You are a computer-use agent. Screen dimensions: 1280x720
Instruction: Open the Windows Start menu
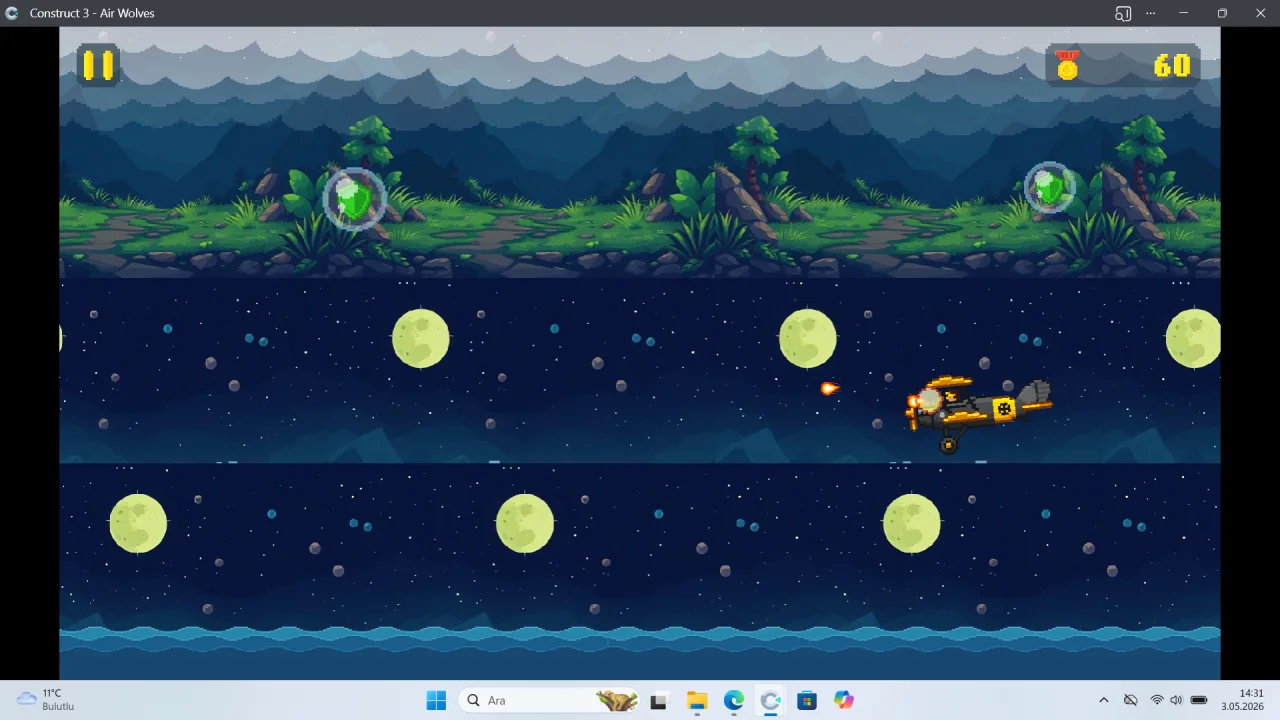[x=436, y=700]
